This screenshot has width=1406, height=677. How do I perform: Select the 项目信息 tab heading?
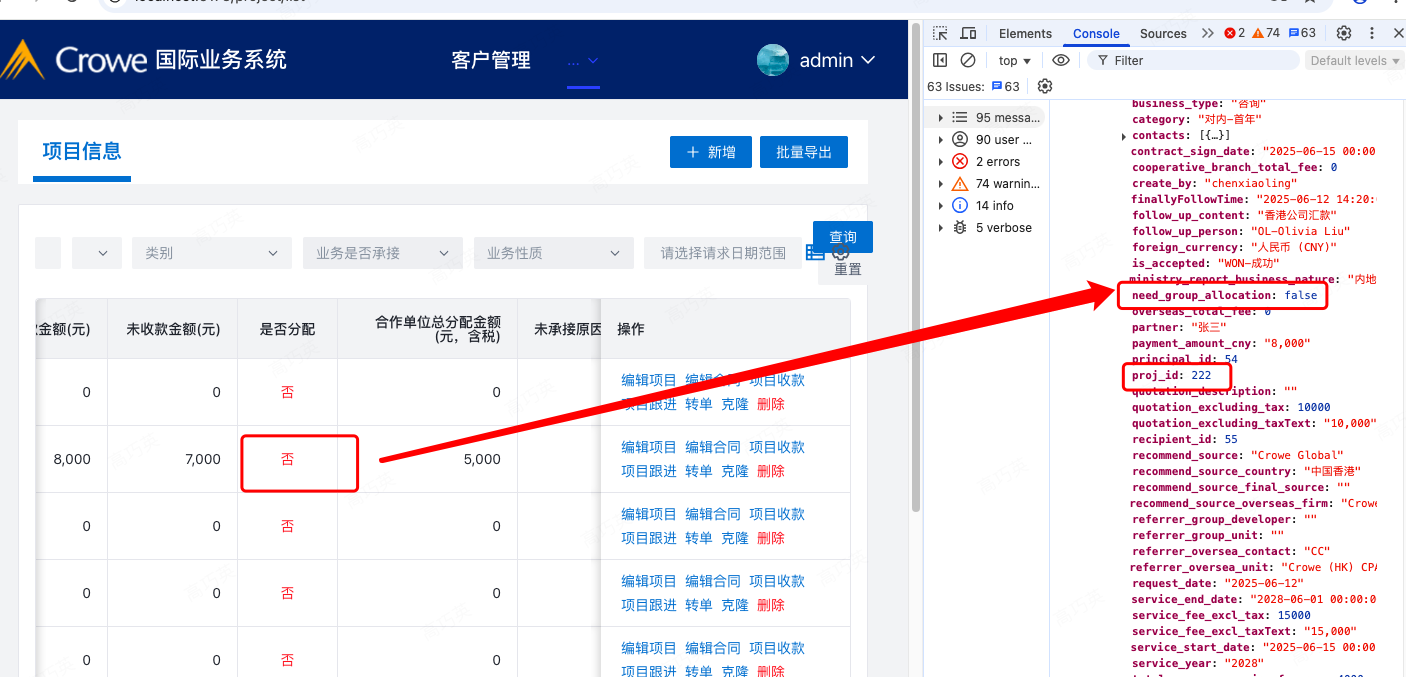pos(82,151)
